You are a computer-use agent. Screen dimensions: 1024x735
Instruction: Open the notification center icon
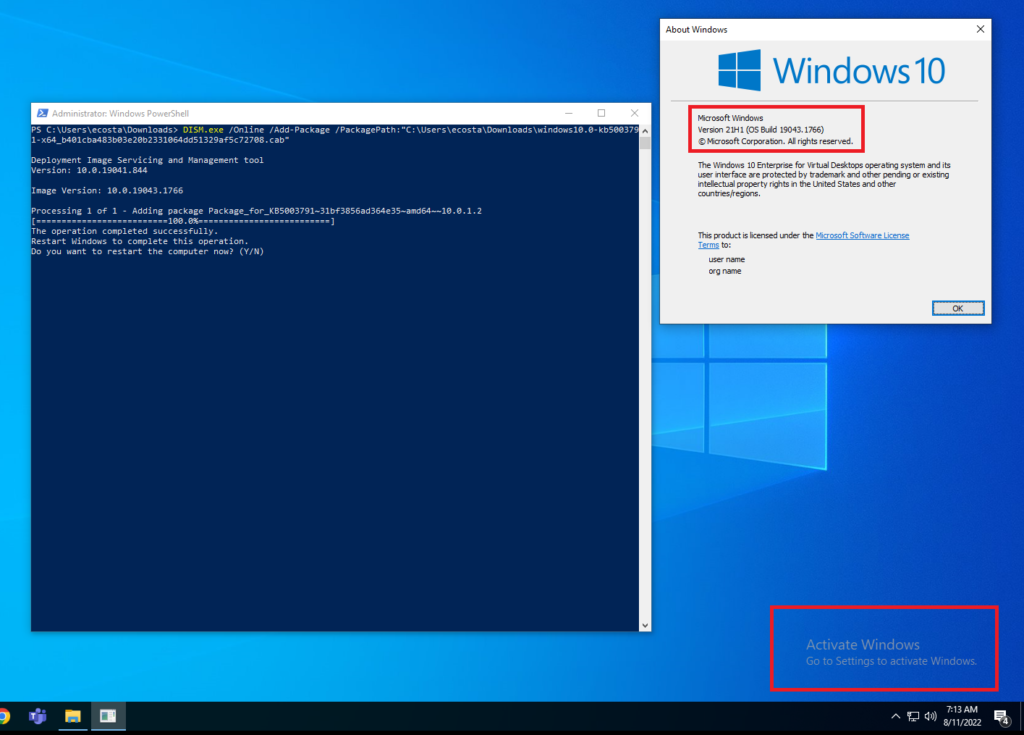pyautogui.click(x=1002, y=717)
